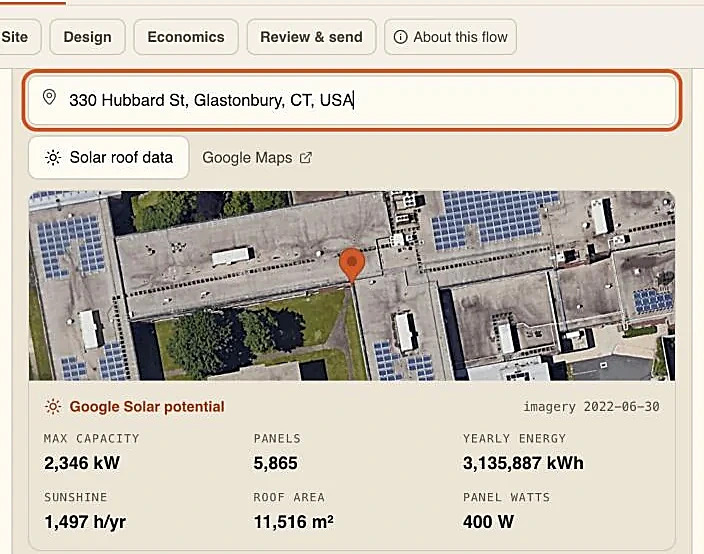
Task: Click the 5,865 panels value
Action: click(276, 463)
